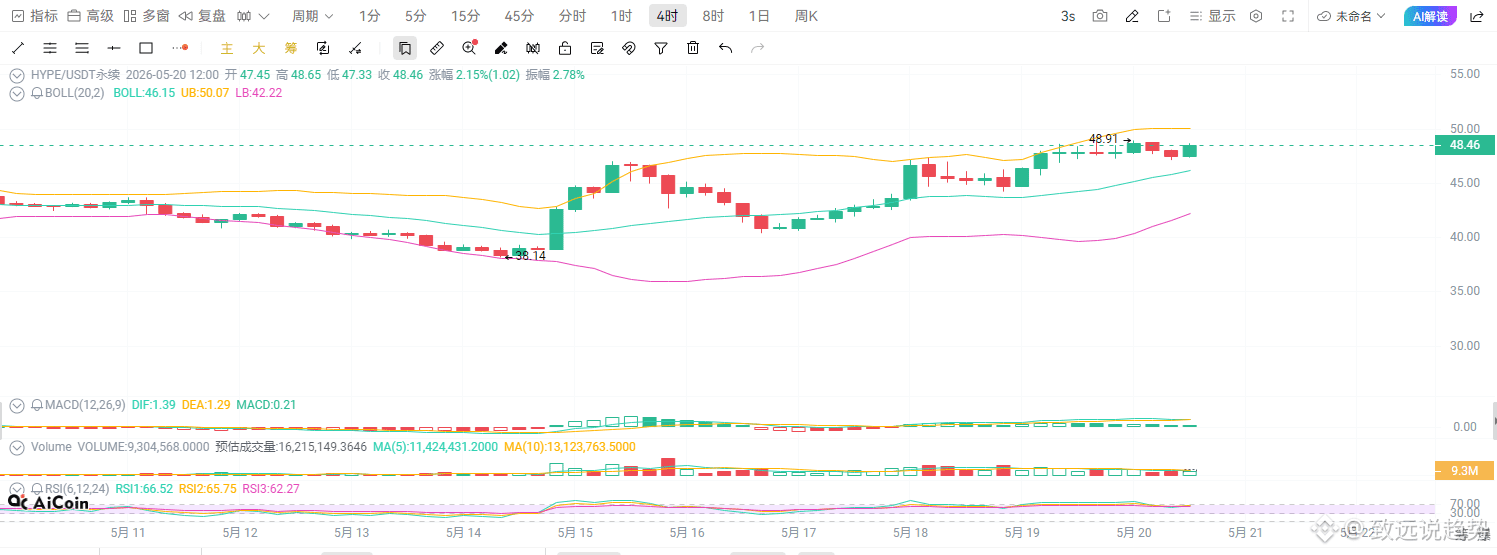This screenshot has height=555, width=1497.
Task: Collapse the RSI(6,12,24) indicator pane
Action: click(x=17, y=489)
